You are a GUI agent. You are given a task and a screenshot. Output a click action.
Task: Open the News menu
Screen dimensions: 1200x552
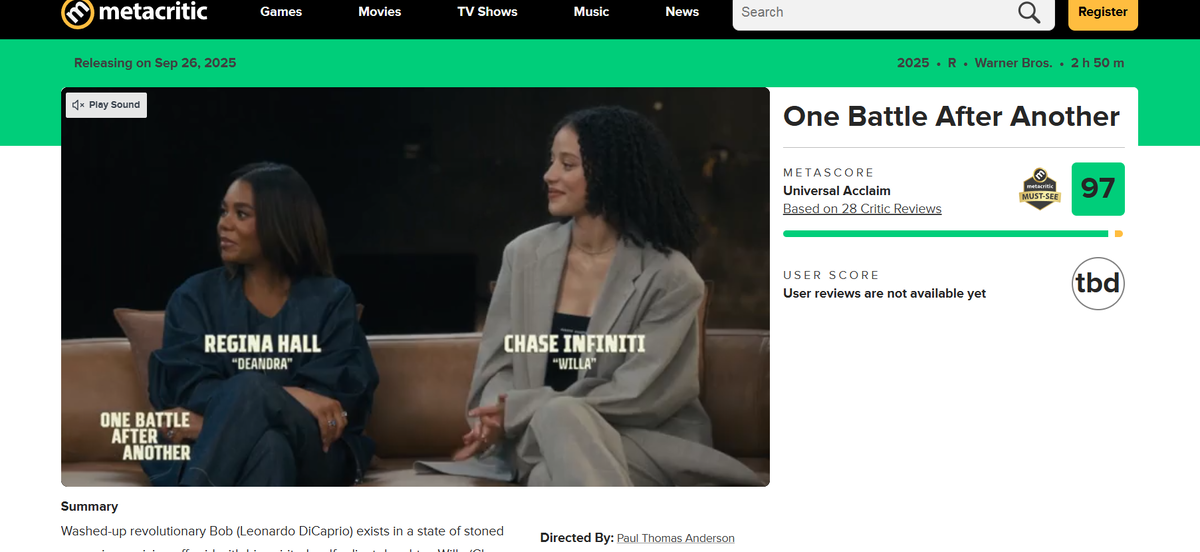point(682,12)
